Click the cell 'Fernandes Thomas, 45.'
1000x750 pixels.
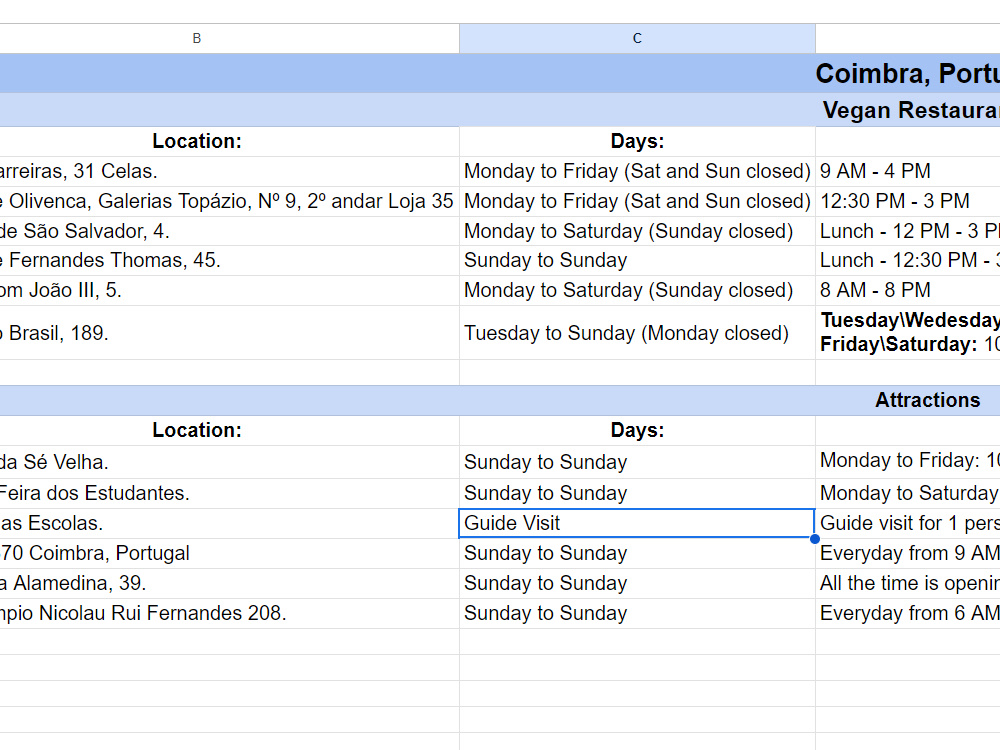point(229,260)
